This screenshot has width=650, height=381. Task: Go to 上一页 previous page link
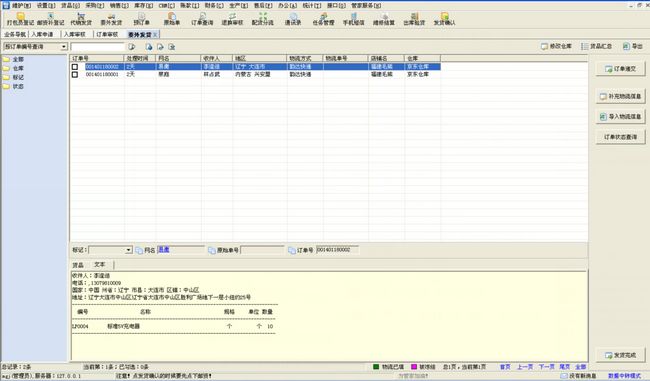(x=525, y=367)
